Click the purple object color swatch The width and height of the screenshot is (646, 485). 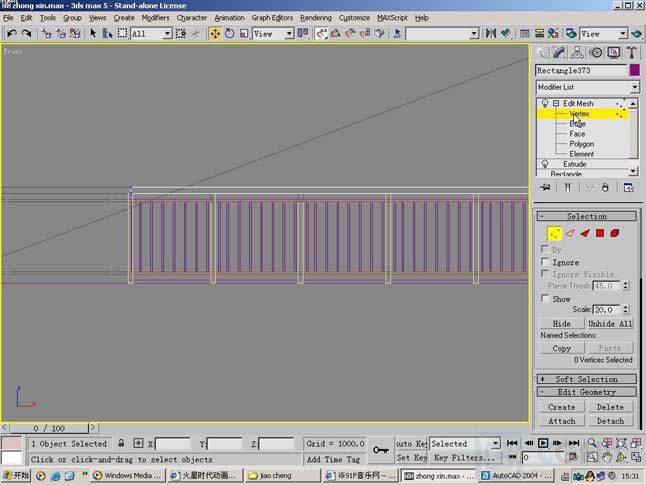pos(634,70)
